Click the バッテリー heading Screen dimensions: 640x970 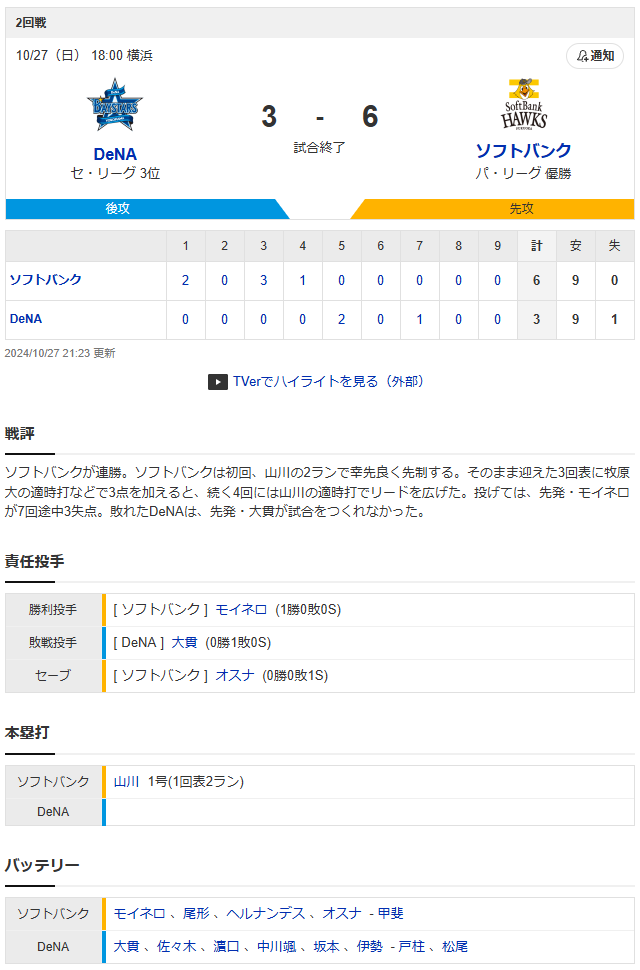[x=42, y=865]
